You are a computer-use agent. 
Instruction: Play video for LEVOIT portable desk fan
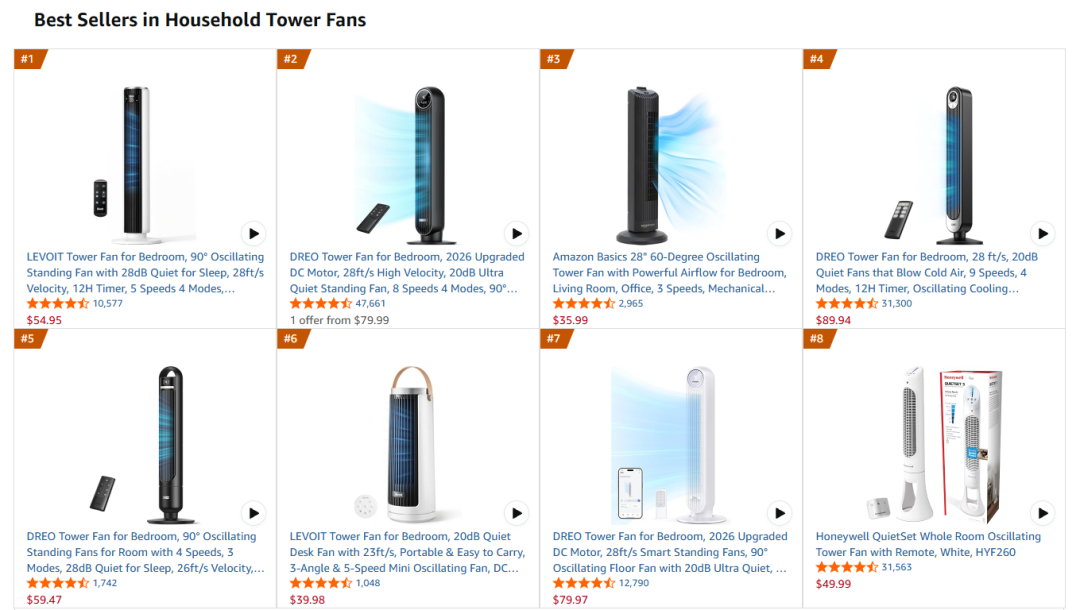pyautogui.click(x=517, y=513)
